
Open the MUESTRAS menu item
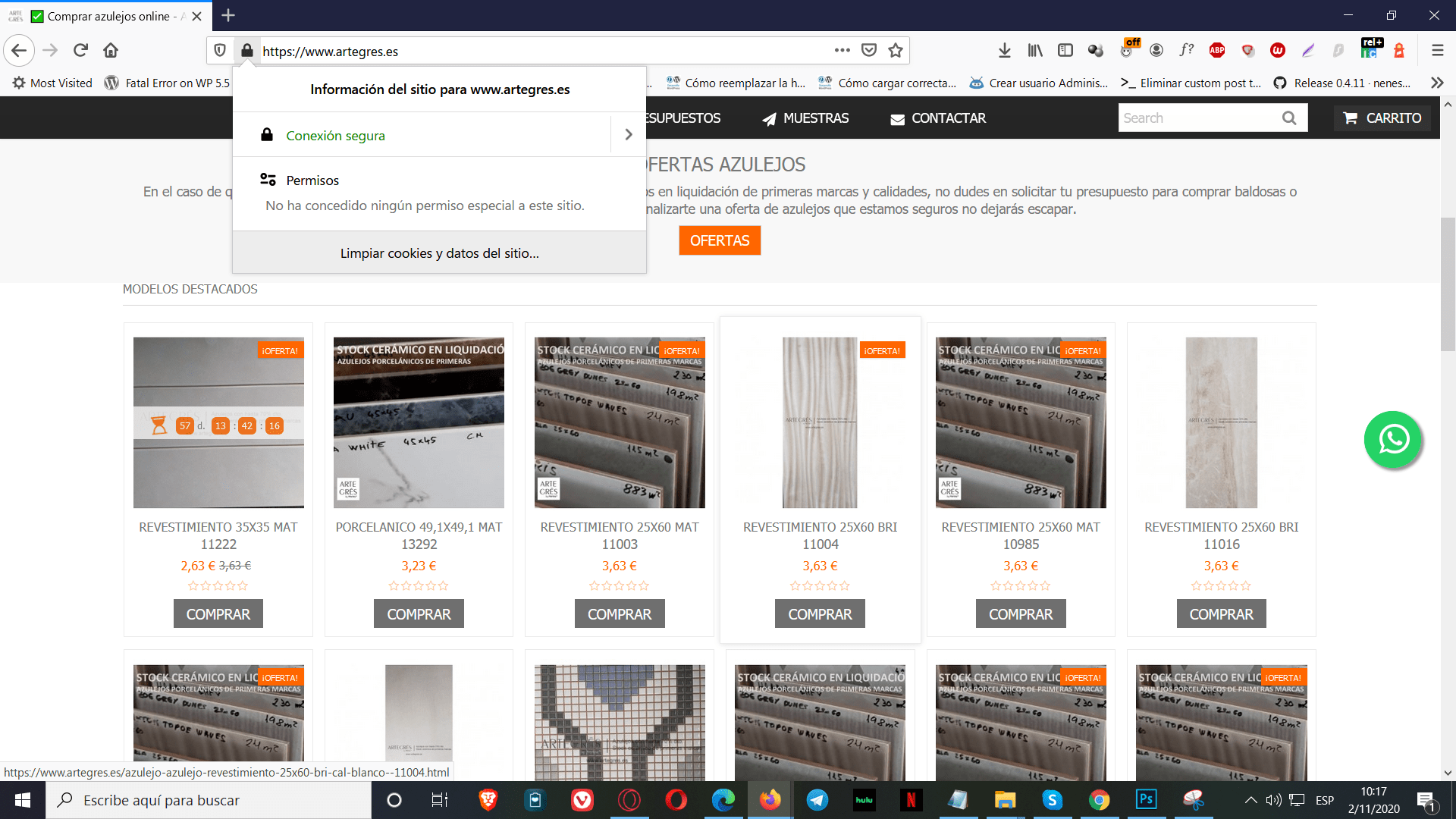click(805, 118)
